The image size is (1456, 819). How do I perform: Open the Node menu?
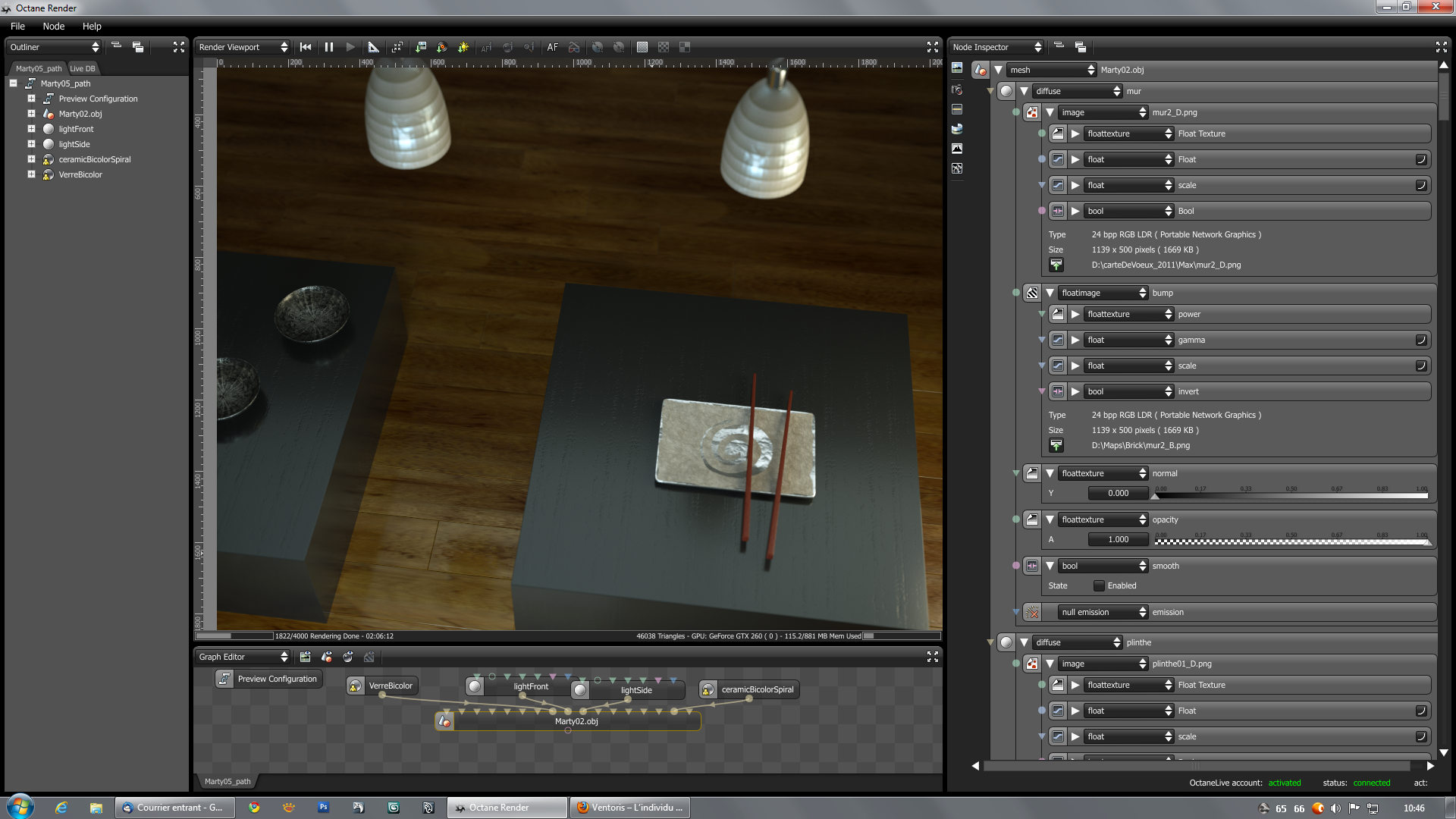coord(53,26)
